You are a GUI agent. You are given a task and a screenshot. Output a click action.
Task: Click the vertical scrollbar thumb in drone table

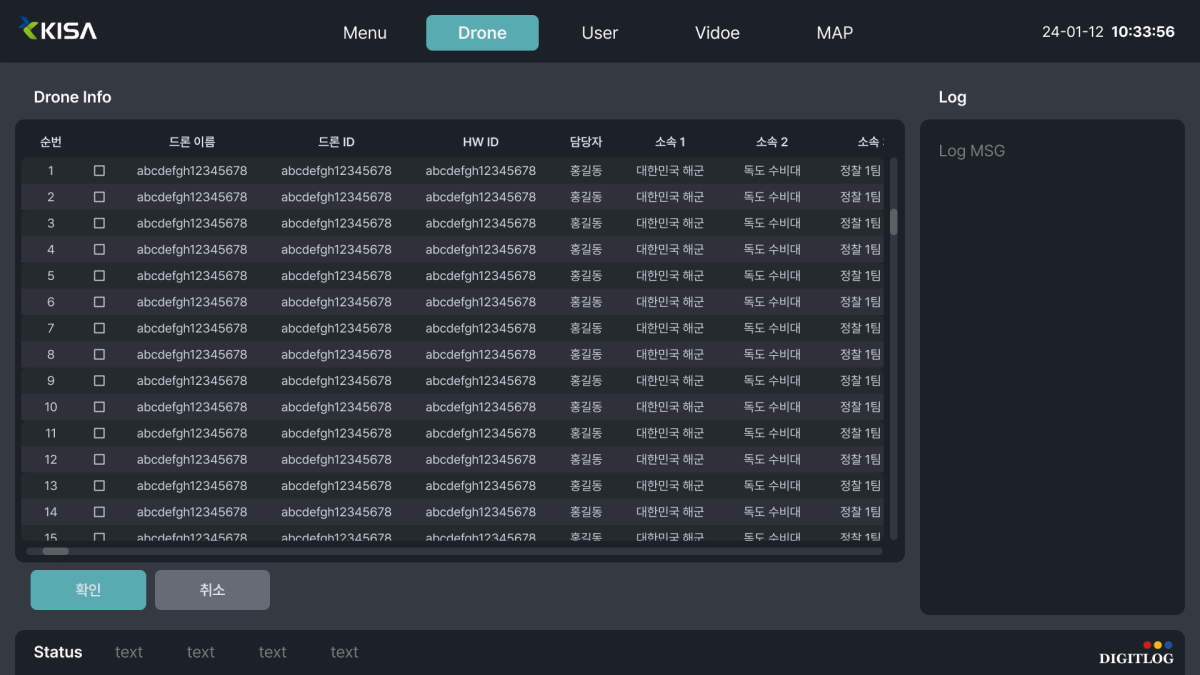(893, 222)
